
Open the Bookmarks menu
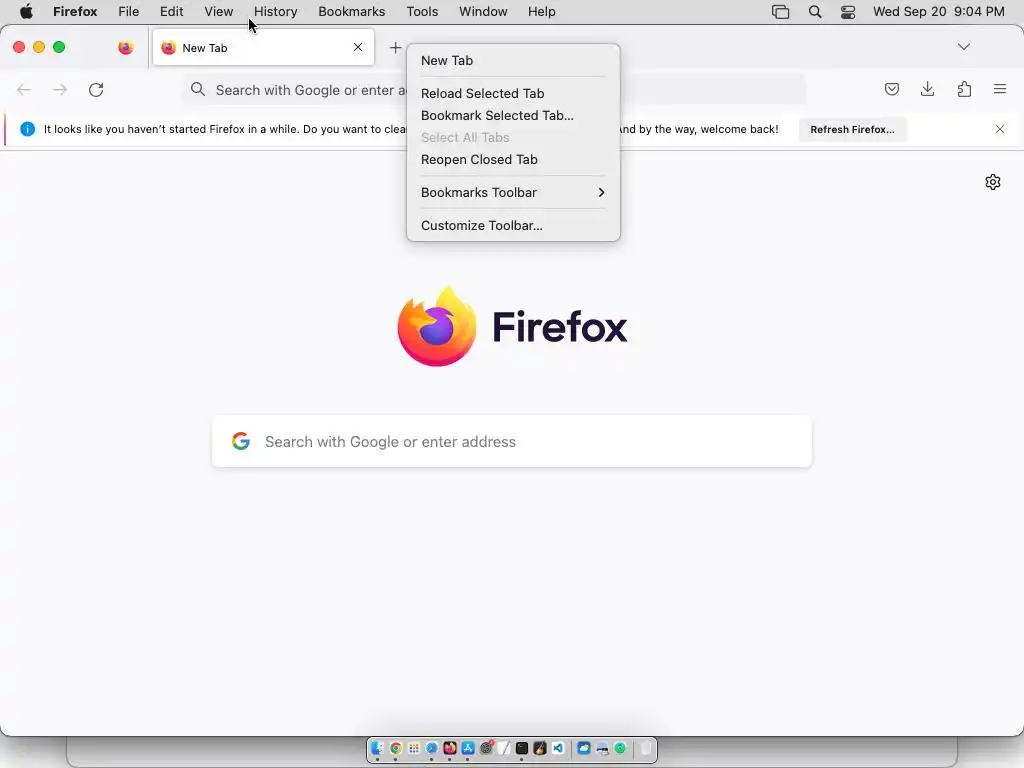click(352, 12)
